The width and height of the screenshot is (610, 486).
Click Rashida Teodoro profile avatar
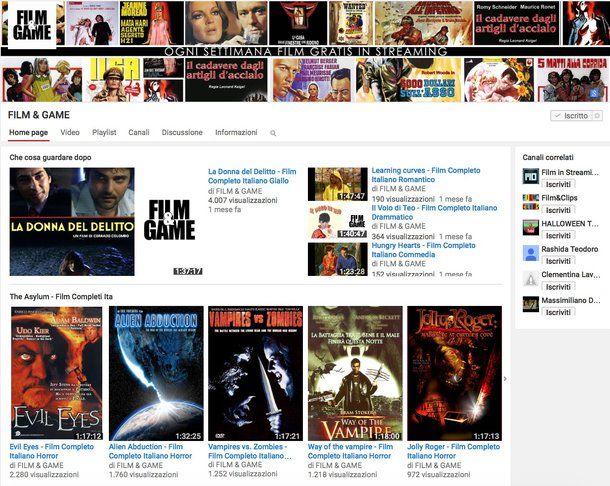531,253
